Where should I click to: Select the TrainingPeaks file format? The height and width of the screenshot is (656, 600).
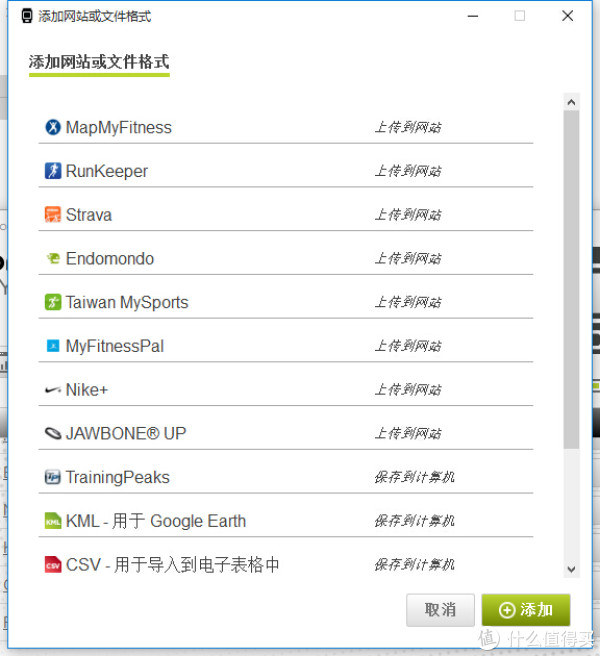tap(286, 477)
